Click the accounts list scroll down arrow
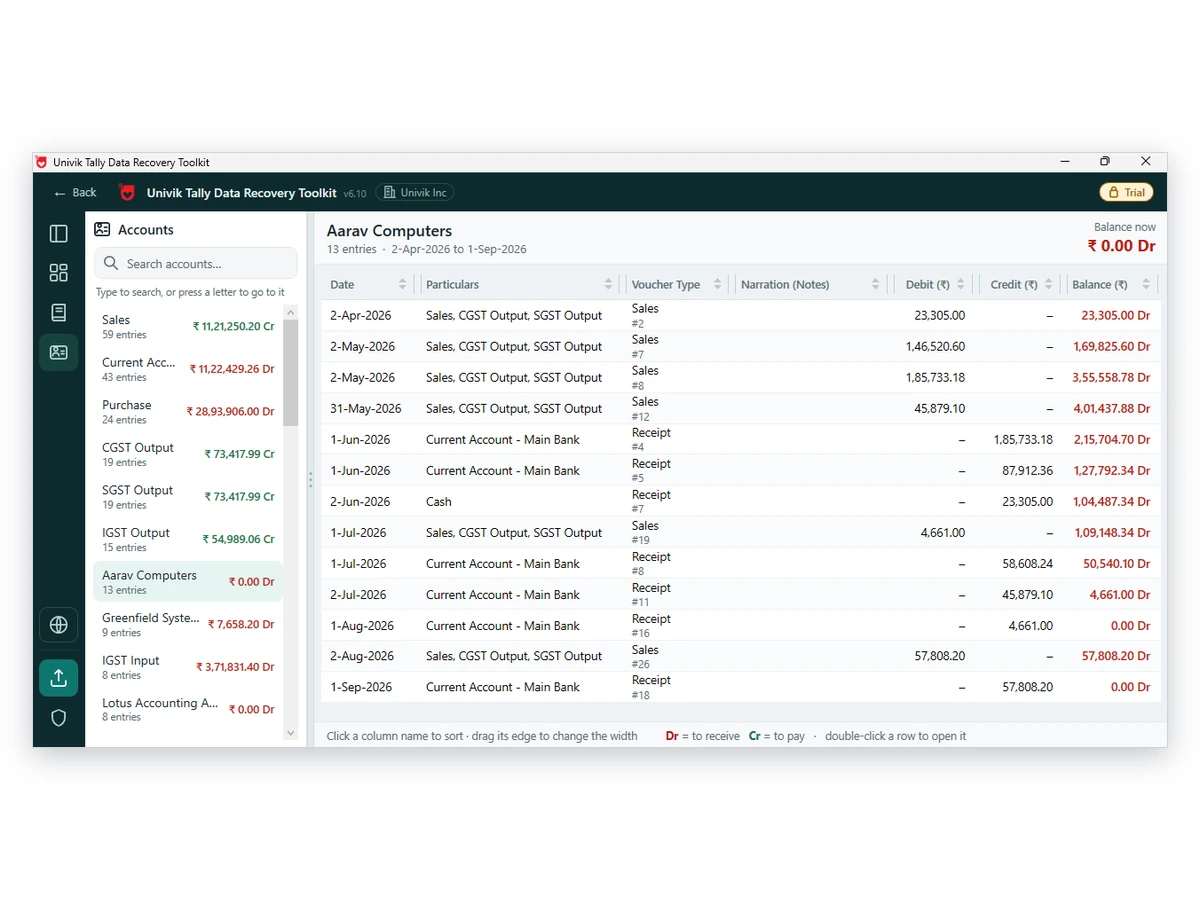 click(x=291, y=733)
